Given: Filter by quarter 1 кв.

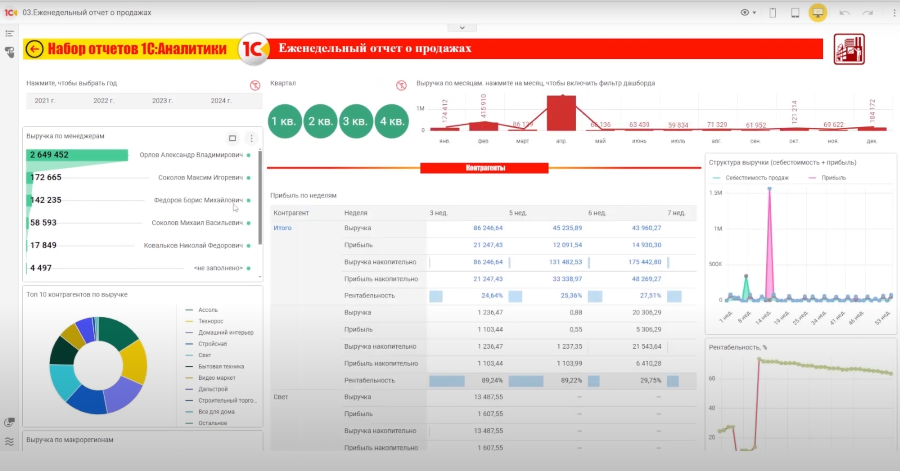Looking at the screenshot, I should pos(285,121).
